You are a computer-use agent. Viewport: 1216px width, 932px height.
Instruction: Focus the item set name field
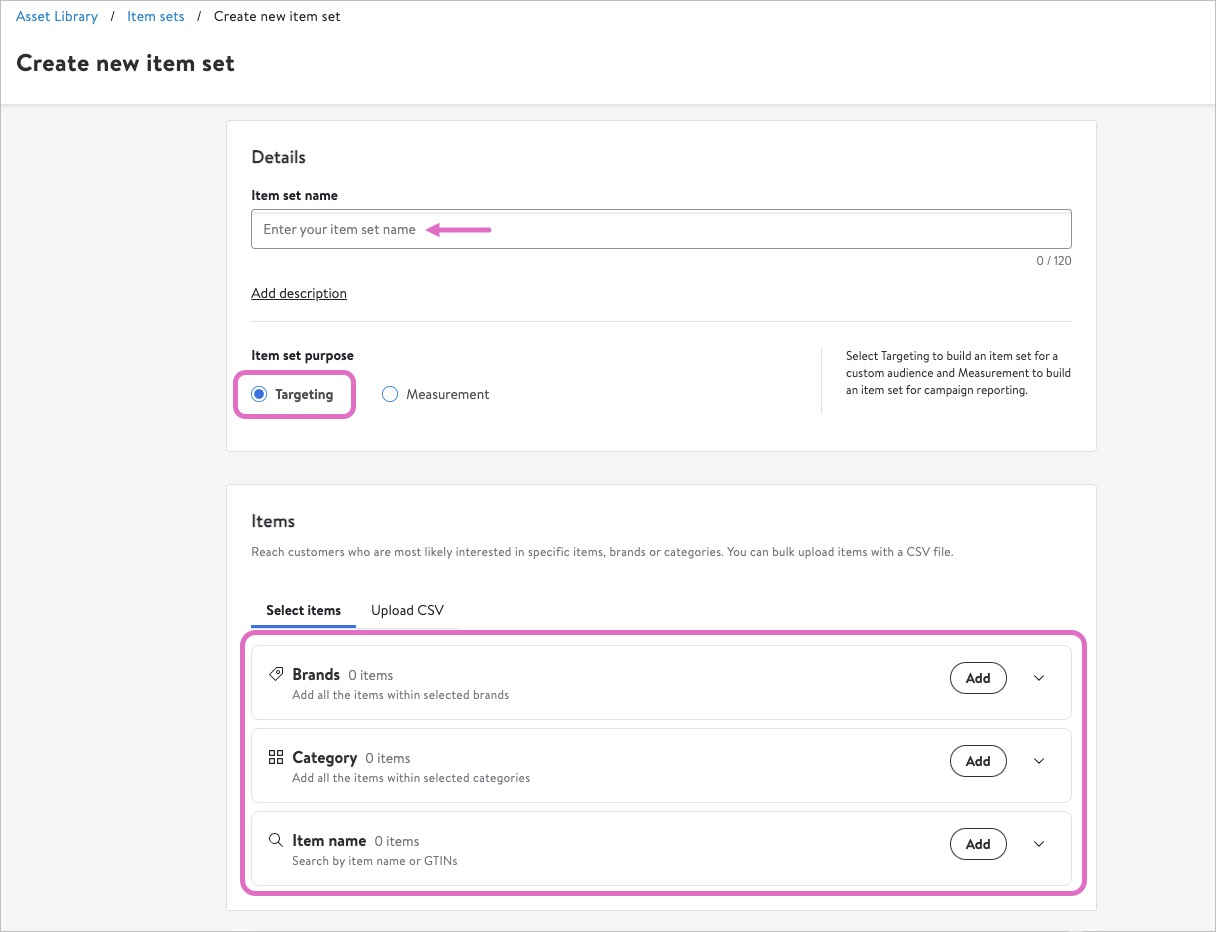[660, 229]
